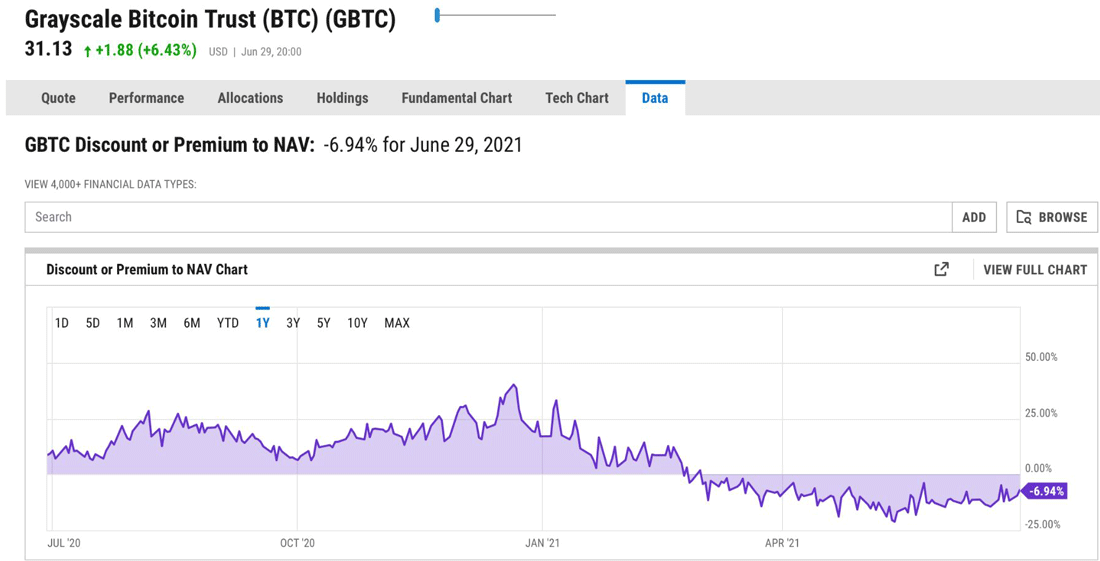Screen dimensions: 1100x561
Task: Select the Data tab
Action: point(655,98)
